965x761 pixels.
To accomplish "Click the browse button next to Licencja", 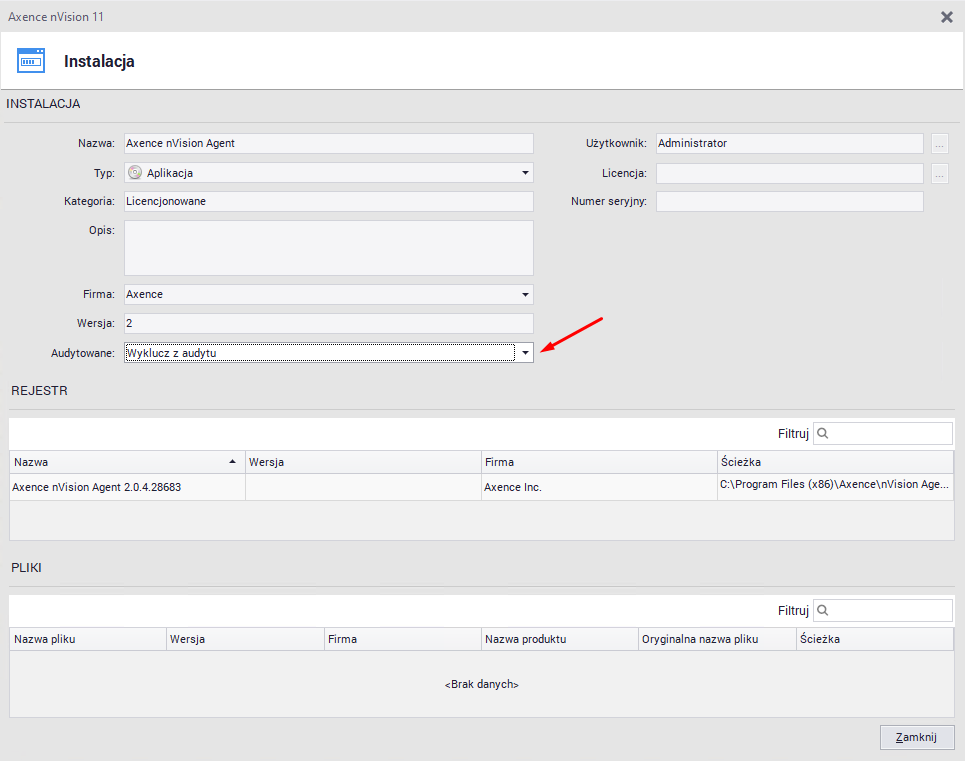I will pos(939,174).
